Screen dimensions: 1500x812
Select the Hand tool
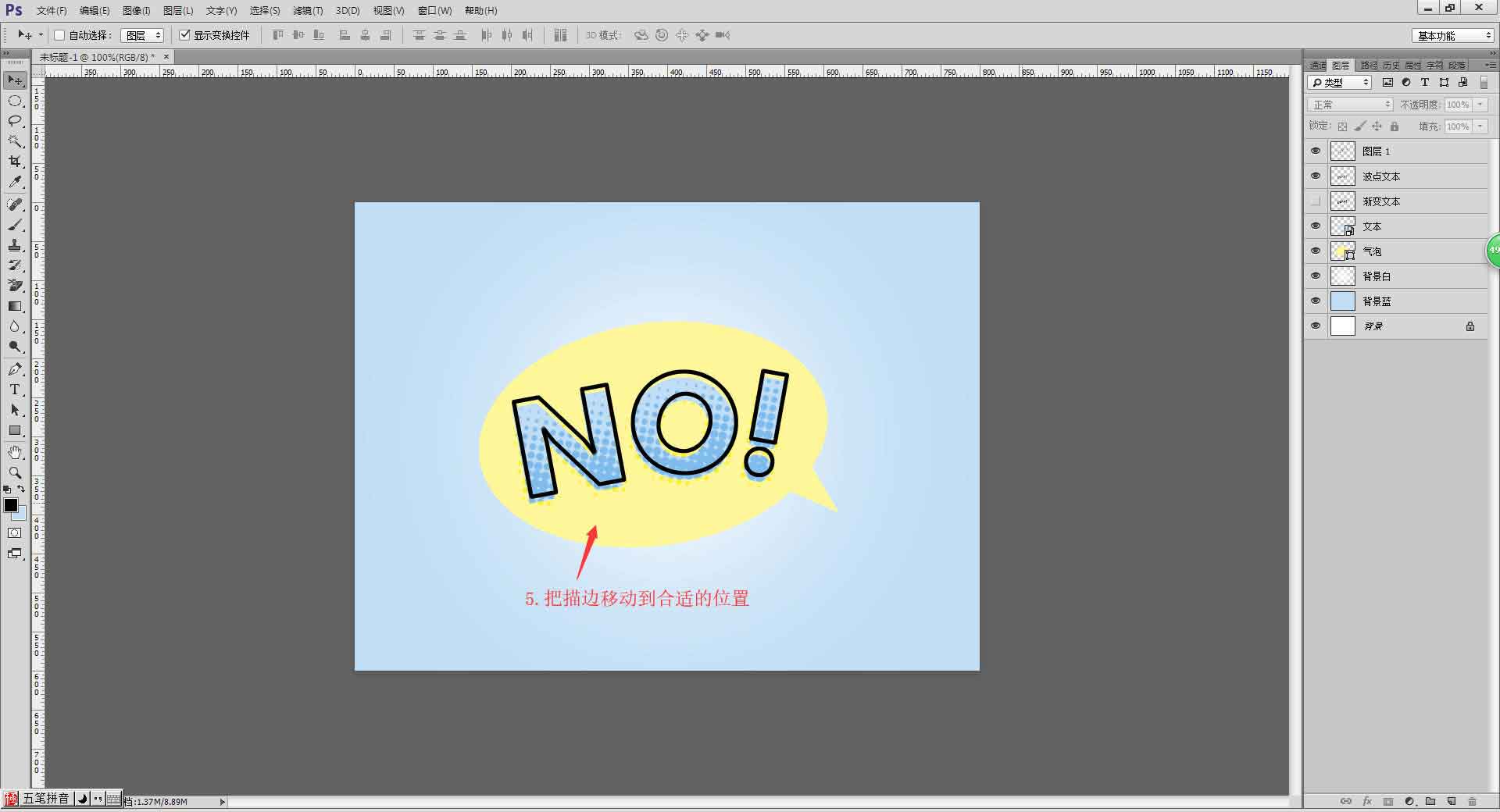[x=15, y=453]
